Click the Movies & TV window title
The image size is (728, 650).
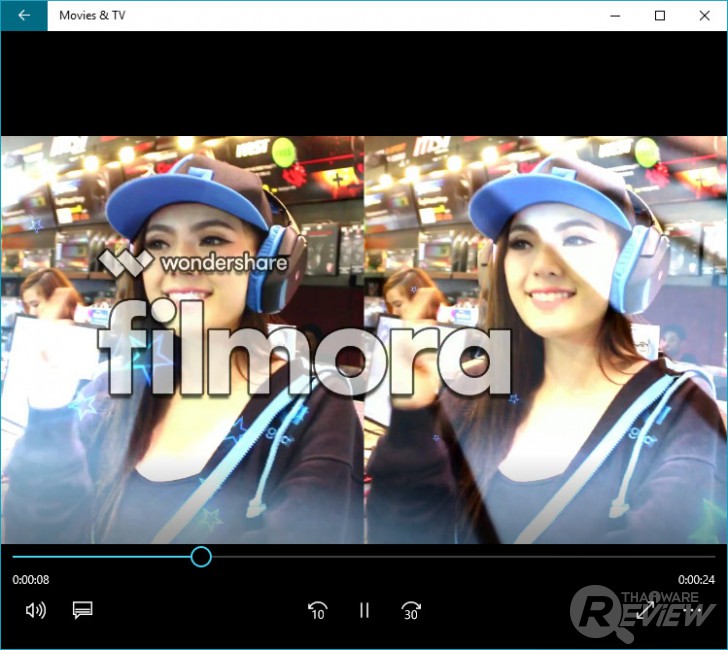click(x=92, y=15)
